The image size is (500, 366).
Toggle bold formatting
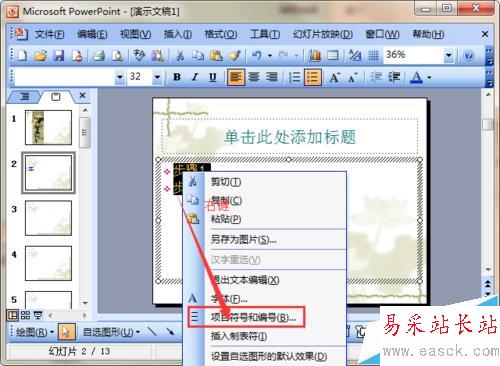(x=177, y=77)
